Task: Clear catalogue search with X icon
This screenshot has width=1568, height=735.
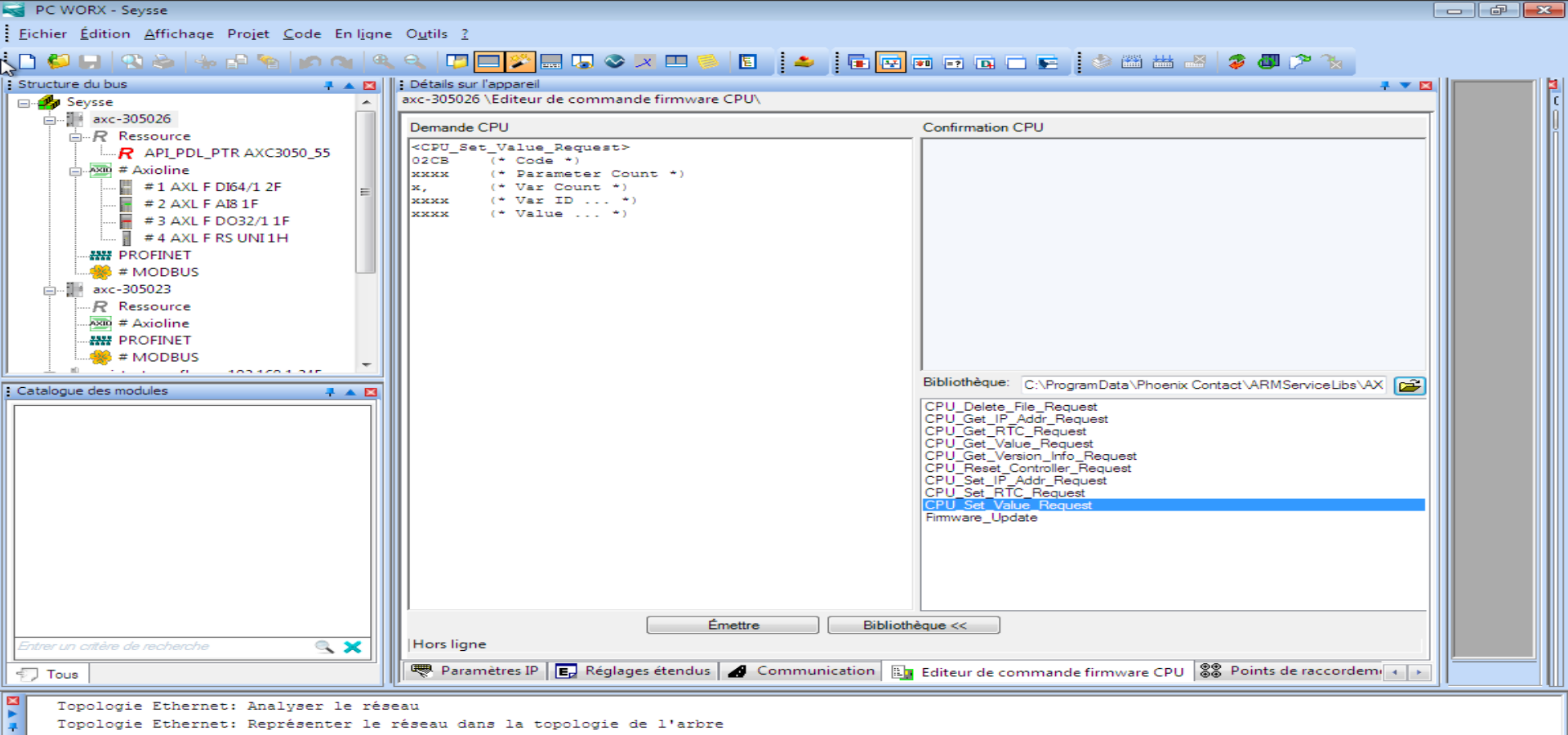Action: [353, 647]
